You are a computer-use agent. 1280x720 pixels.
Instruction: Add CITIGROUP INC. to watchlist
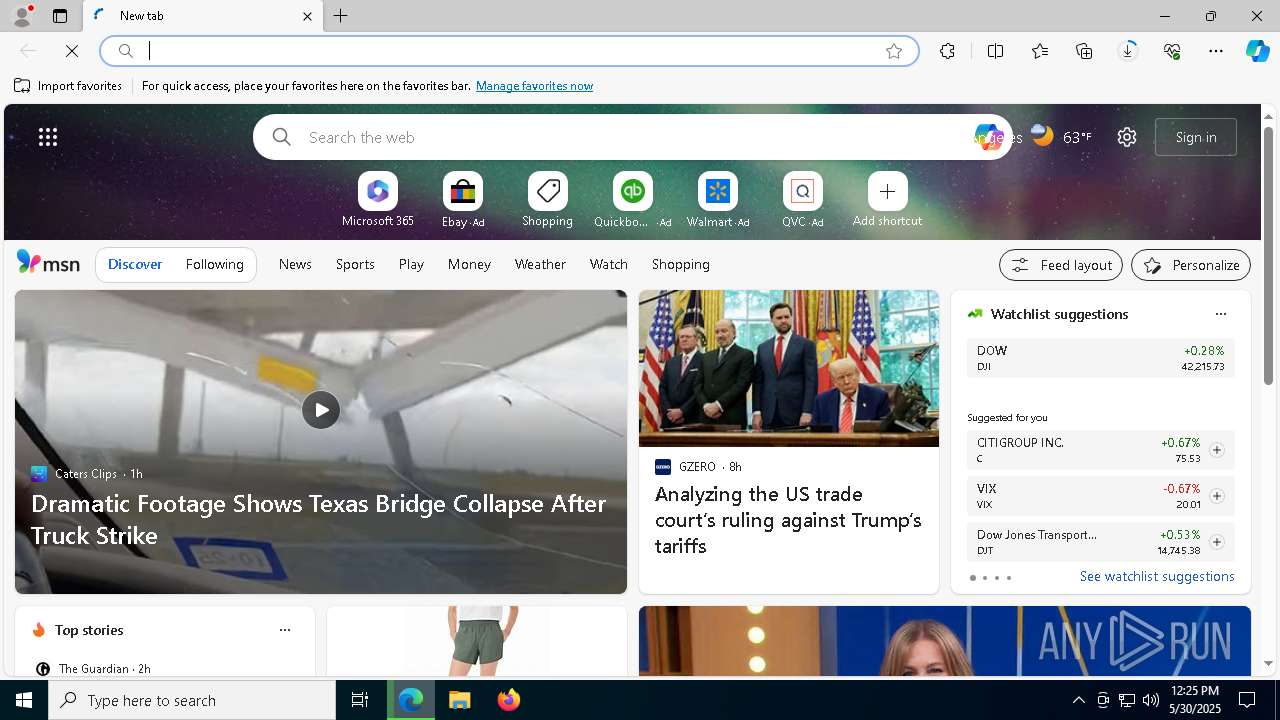(x=1216, y=450)
